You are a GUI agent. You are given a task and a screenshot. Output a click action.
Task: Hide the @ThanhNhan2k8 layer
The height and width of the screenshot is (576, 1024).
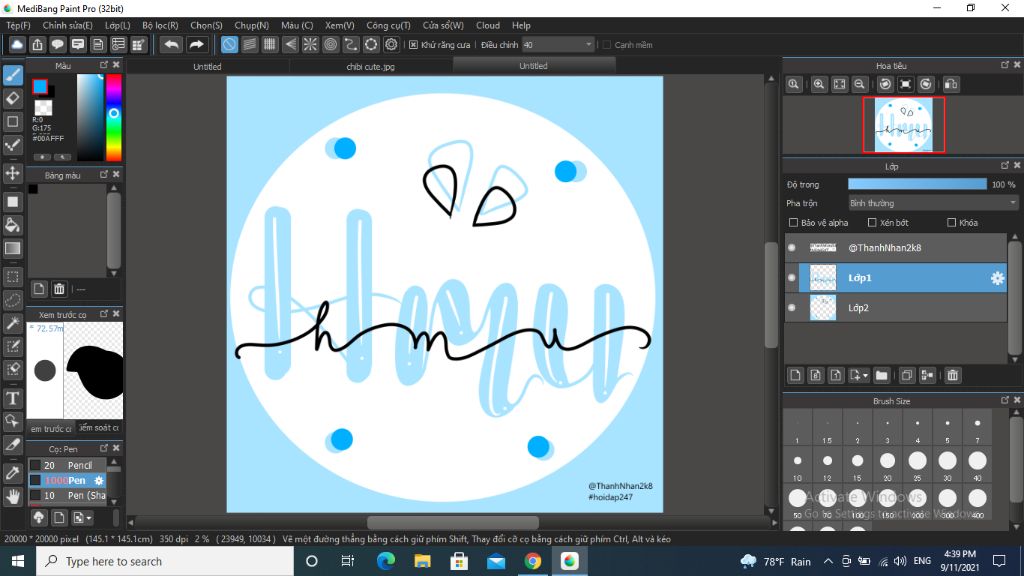click(792, 248)
